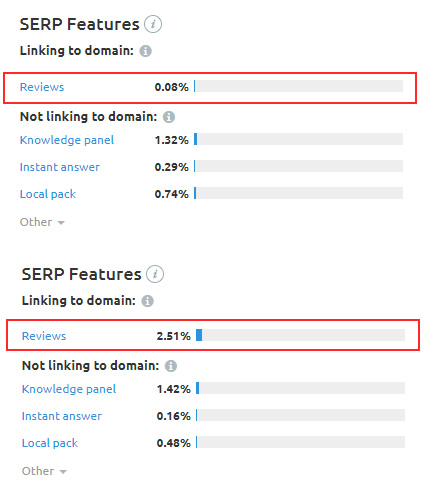Open Reviews link showing 0.08%

[x=42, y=87]
